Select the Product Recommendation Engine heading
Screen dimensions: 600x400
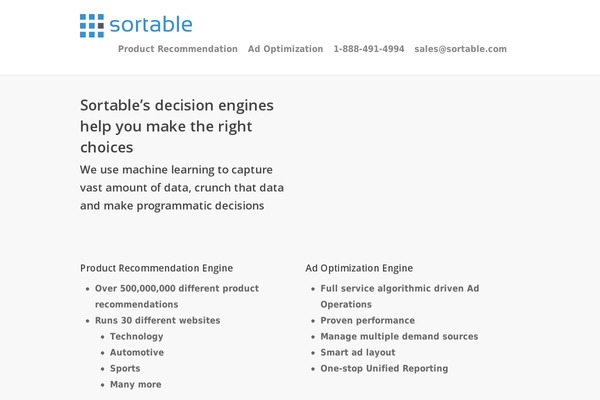pyautogui.click(x=157, y=268)
